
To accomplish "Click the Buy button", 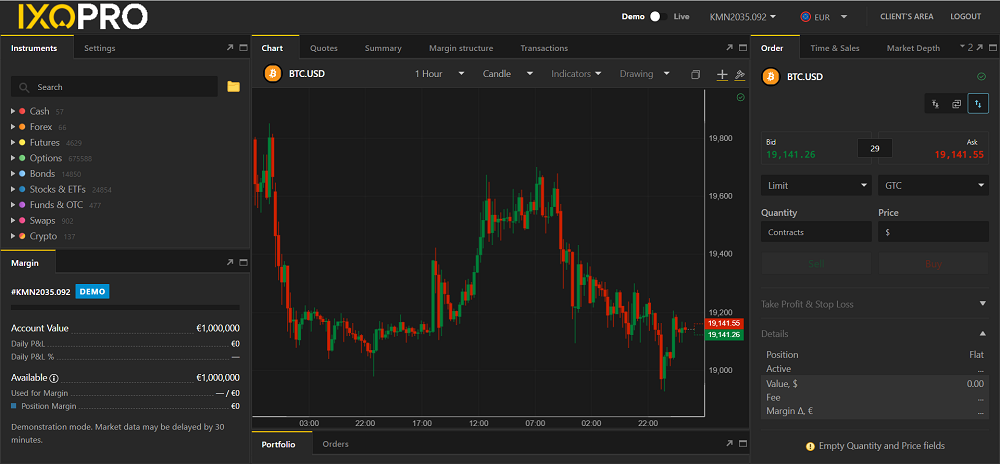I will coord(933,263).
